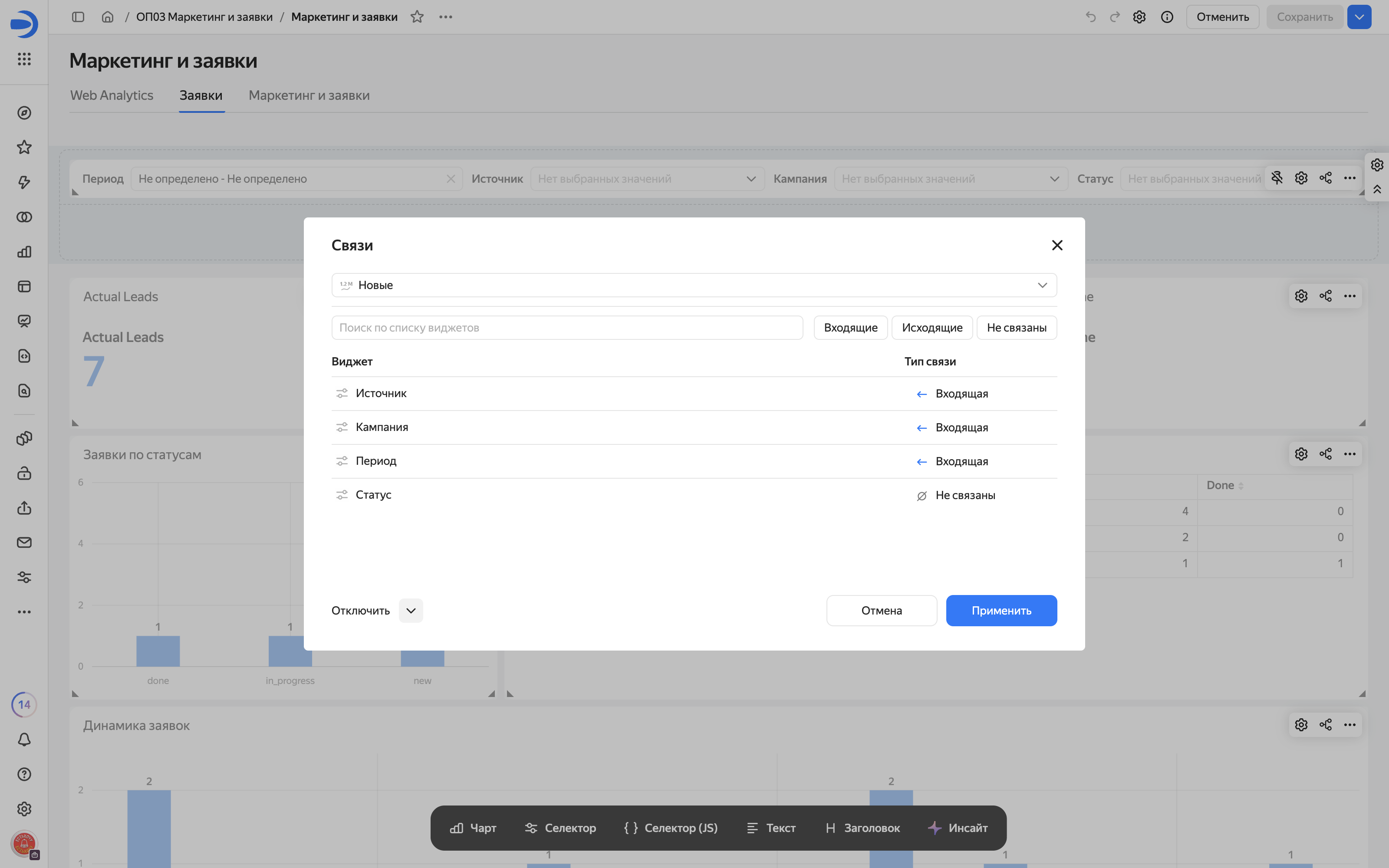
Task: Change link type for Статус row
Action: tap(956, 496)
